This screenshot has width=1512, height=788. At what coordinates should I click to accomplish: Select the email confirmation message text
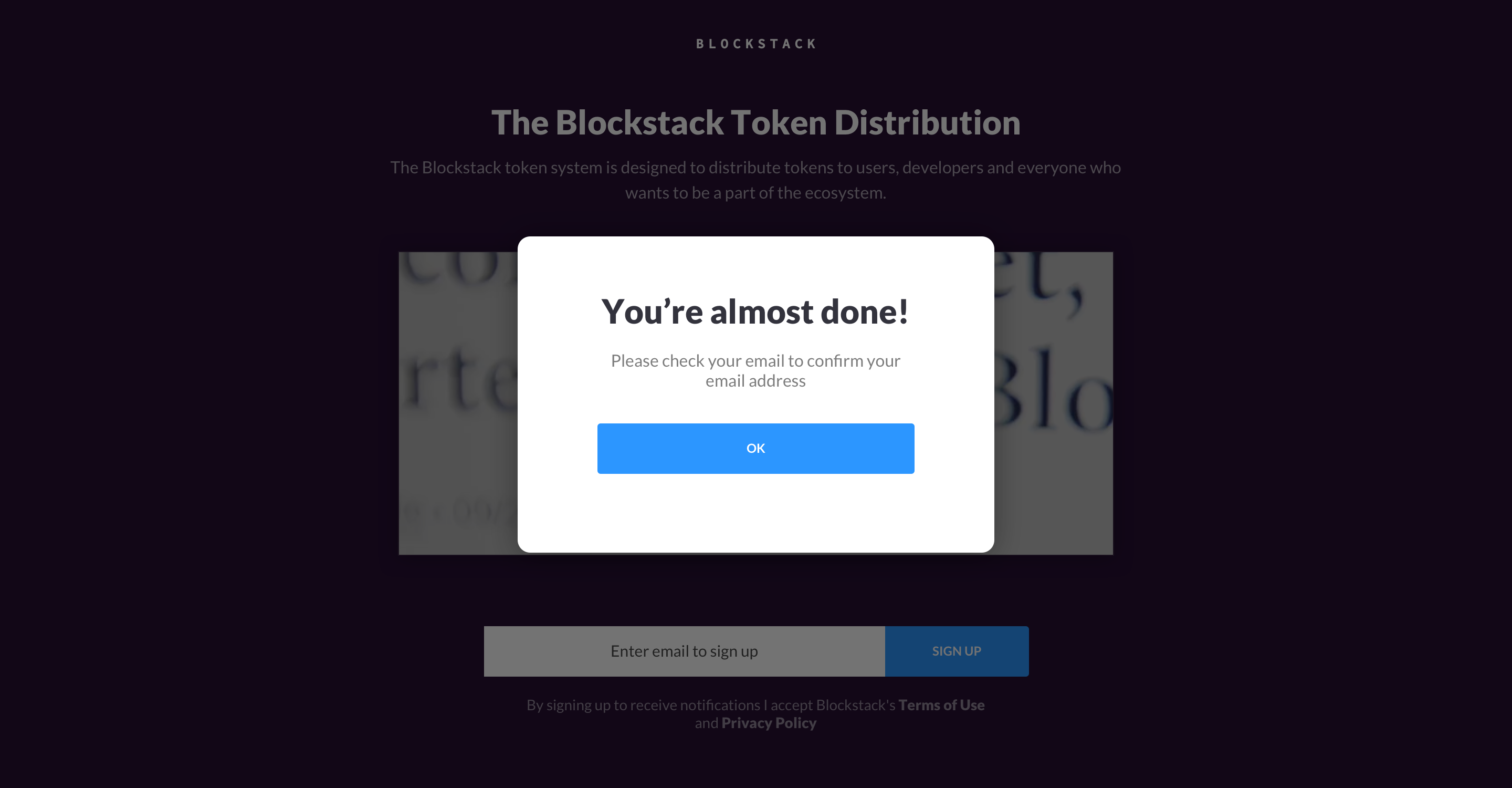click(x=755, y=370)
